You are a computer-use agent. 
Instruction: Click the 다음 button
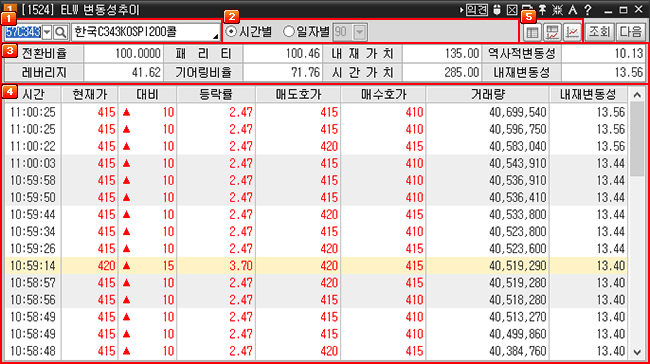coord(631,32)
